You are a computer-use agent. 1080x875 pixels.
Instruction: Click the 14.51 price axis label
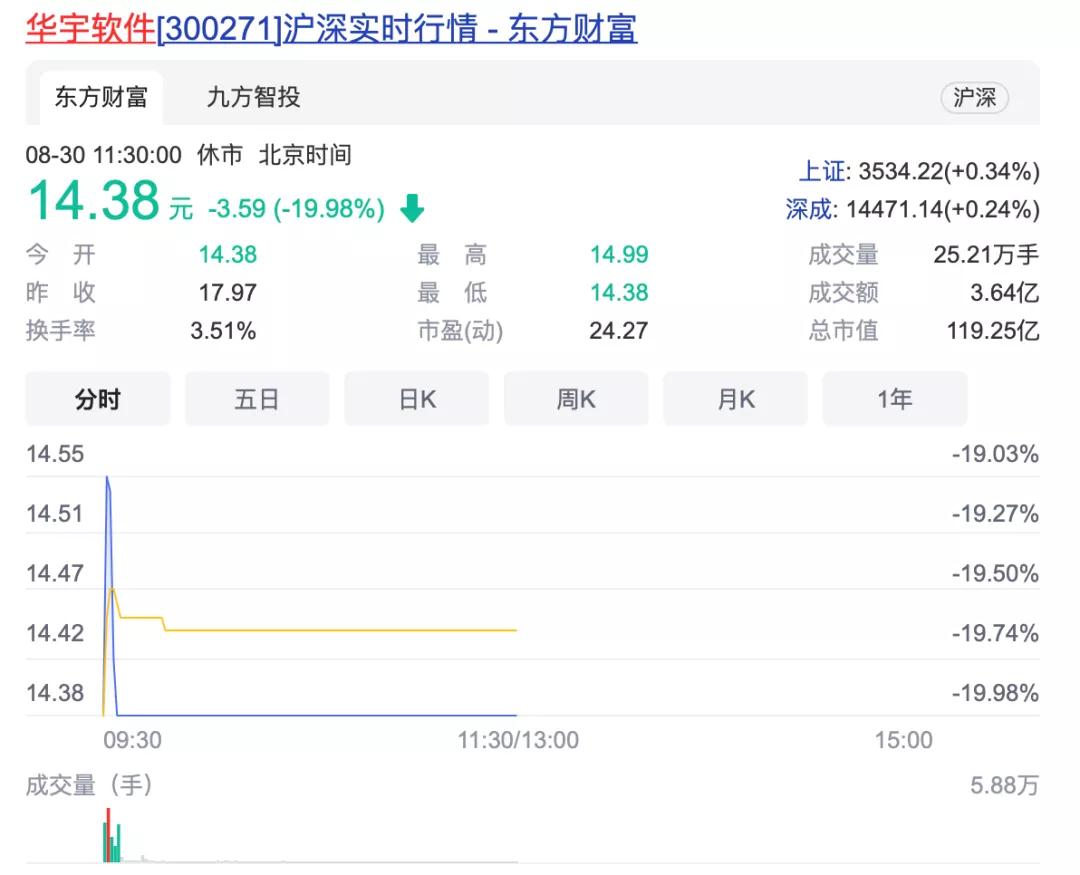coord(54,513)
